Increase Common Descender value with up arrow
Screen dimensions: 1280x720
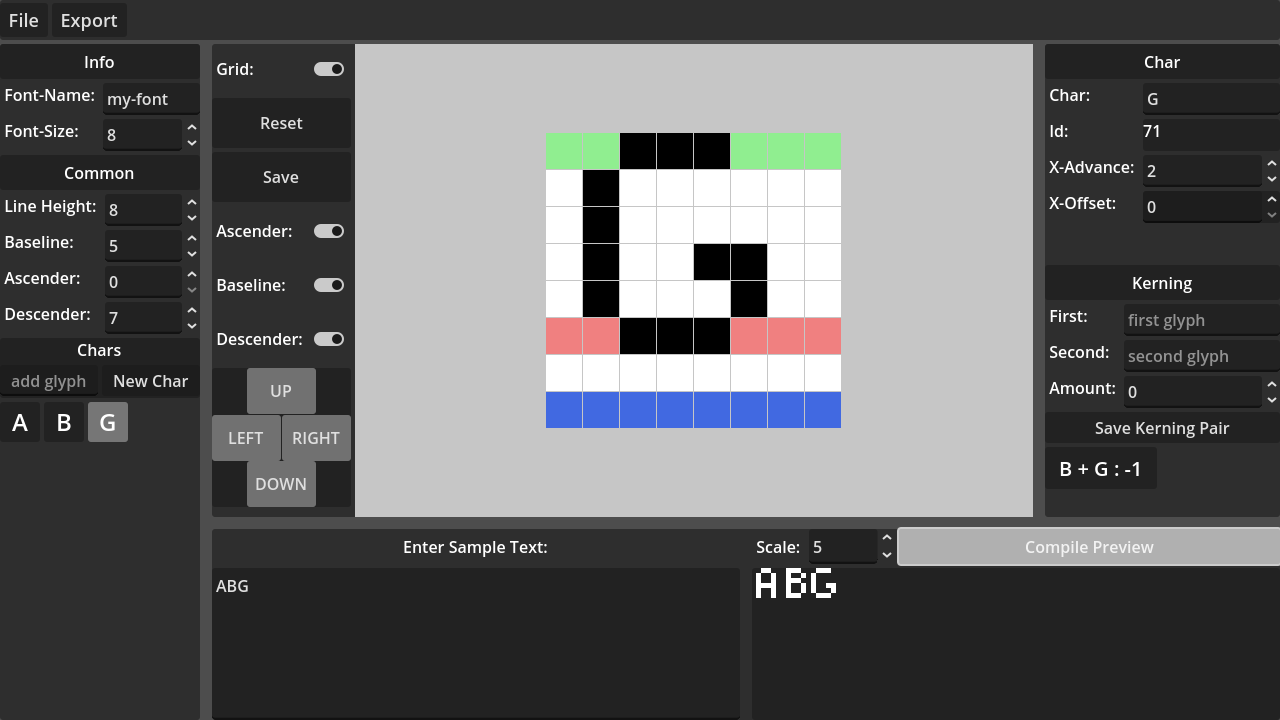click(x=192, y=310)
